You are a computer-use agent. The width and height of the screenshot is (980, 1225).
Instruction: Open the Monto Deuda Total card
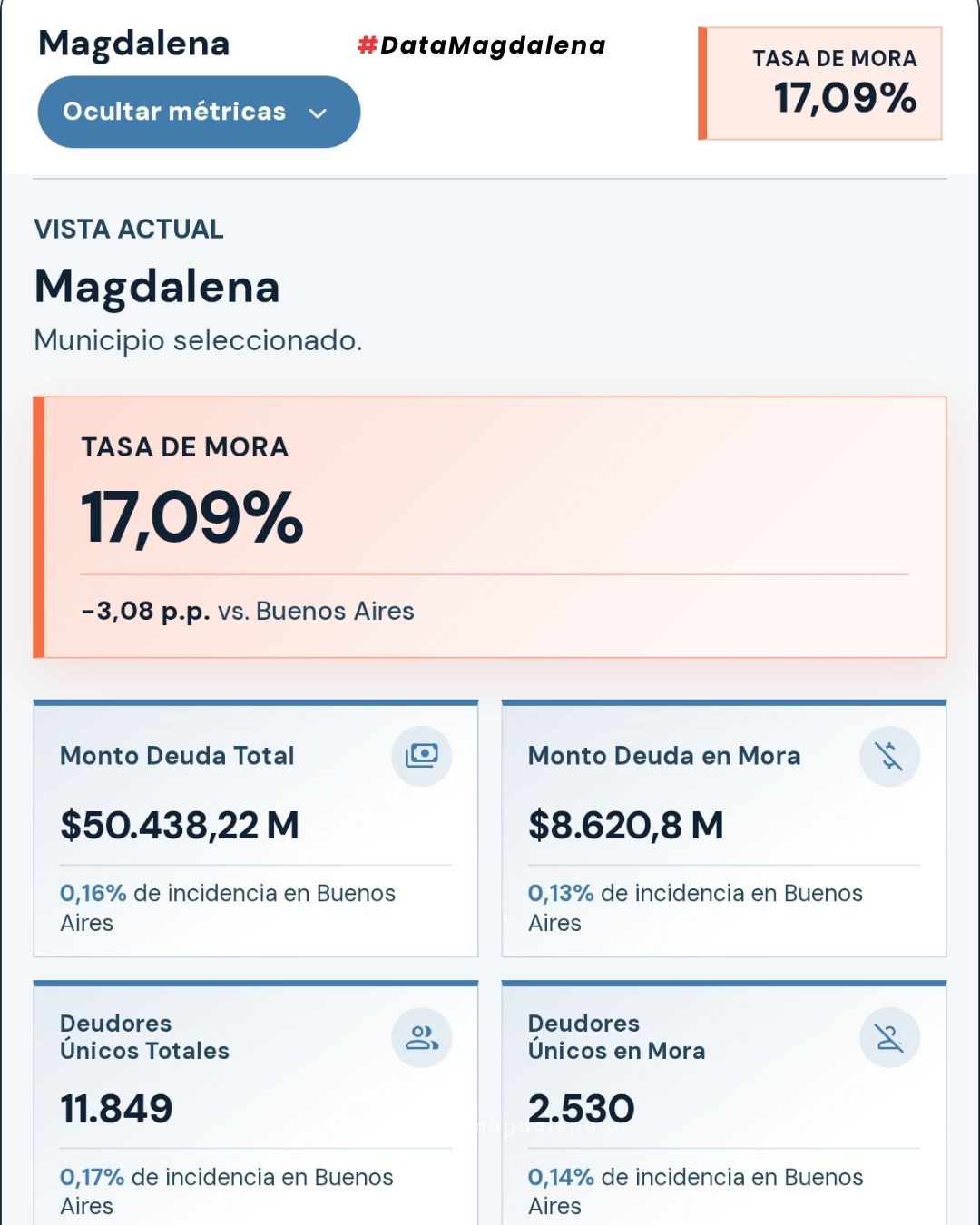tap(256, 828)
